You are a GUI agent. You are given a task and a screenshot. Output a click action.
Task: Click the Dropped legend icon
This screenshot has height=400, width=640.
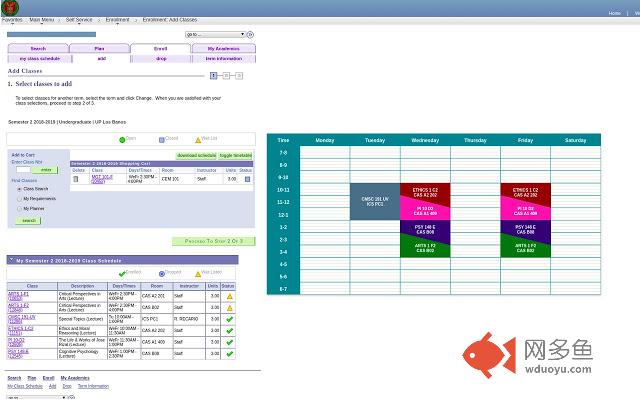tap(162, 274)
